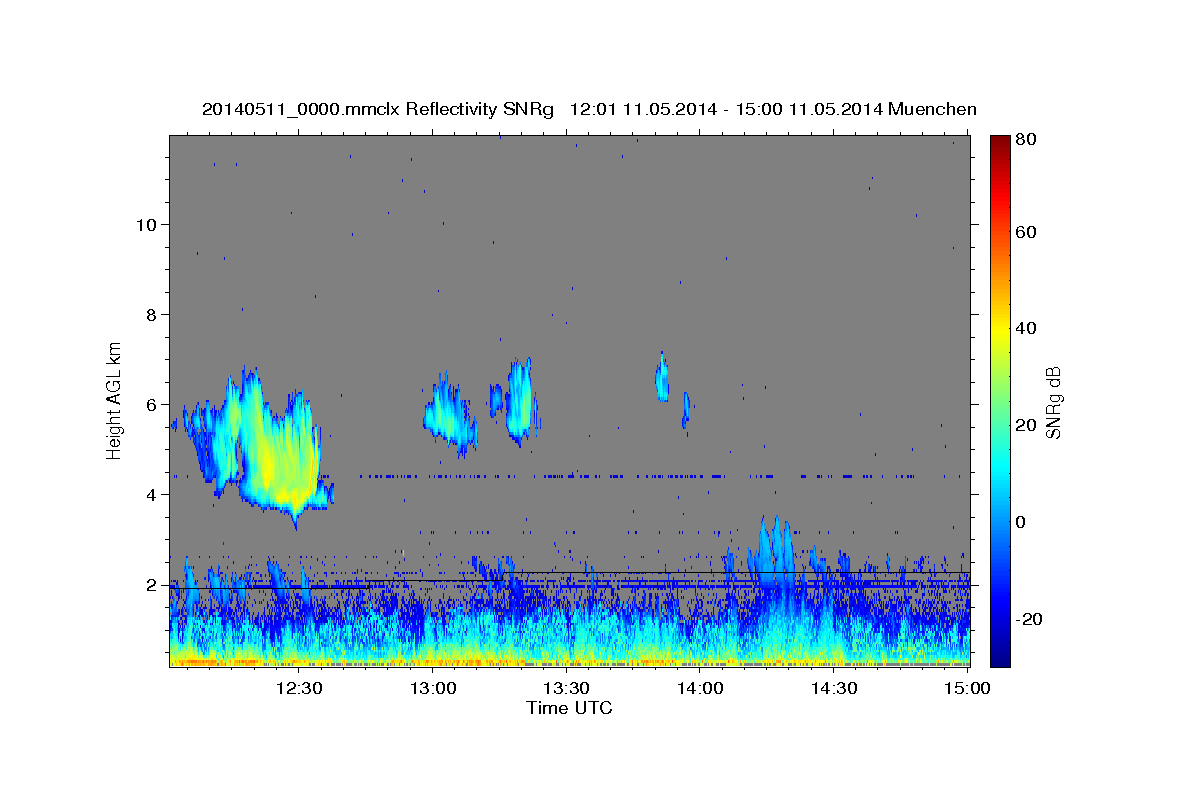Click the height tick label 10
Screen dimensions: 1200x800
(x=146, y=224)
